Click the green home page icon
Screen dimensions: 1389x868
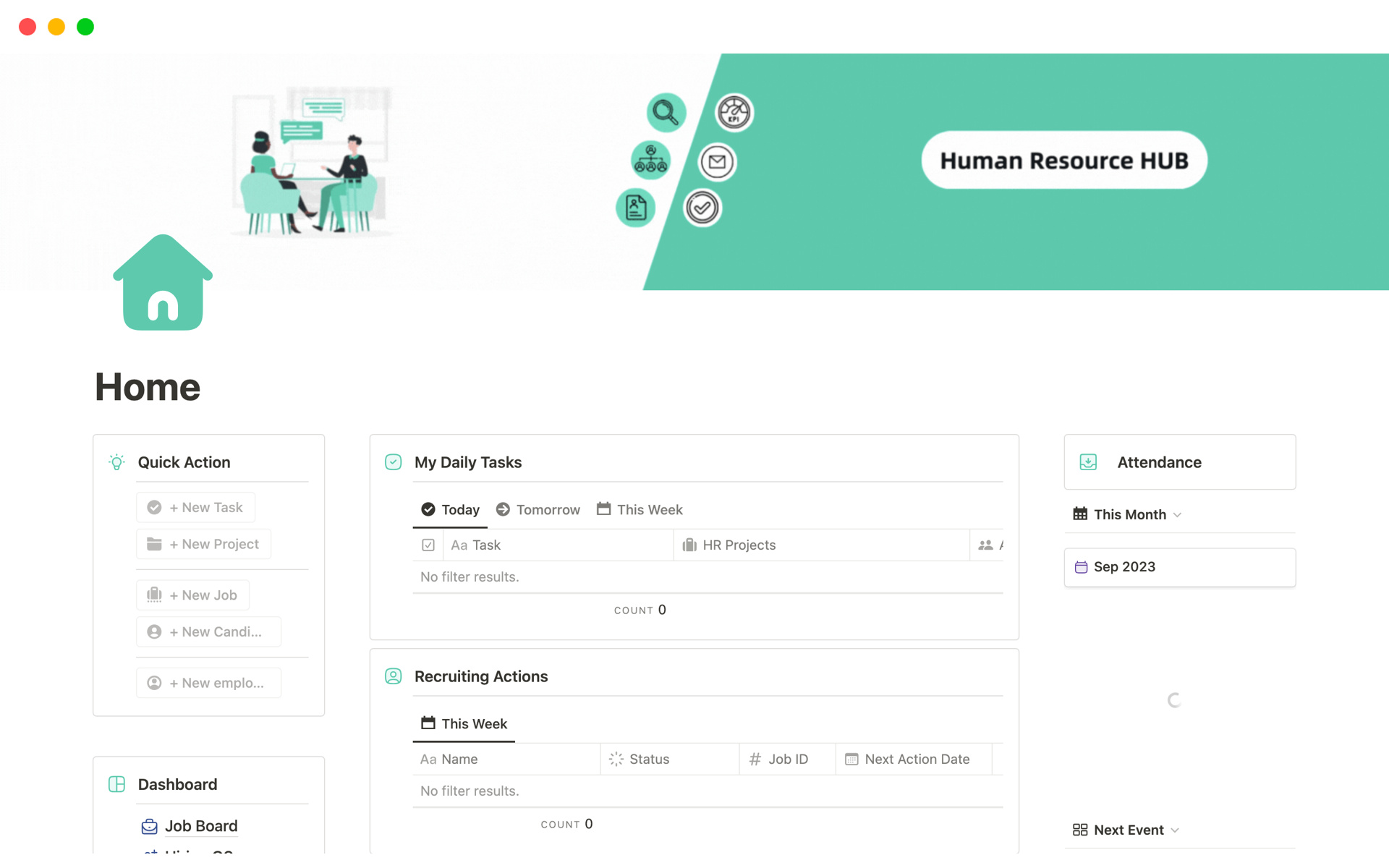click(163, 283)
